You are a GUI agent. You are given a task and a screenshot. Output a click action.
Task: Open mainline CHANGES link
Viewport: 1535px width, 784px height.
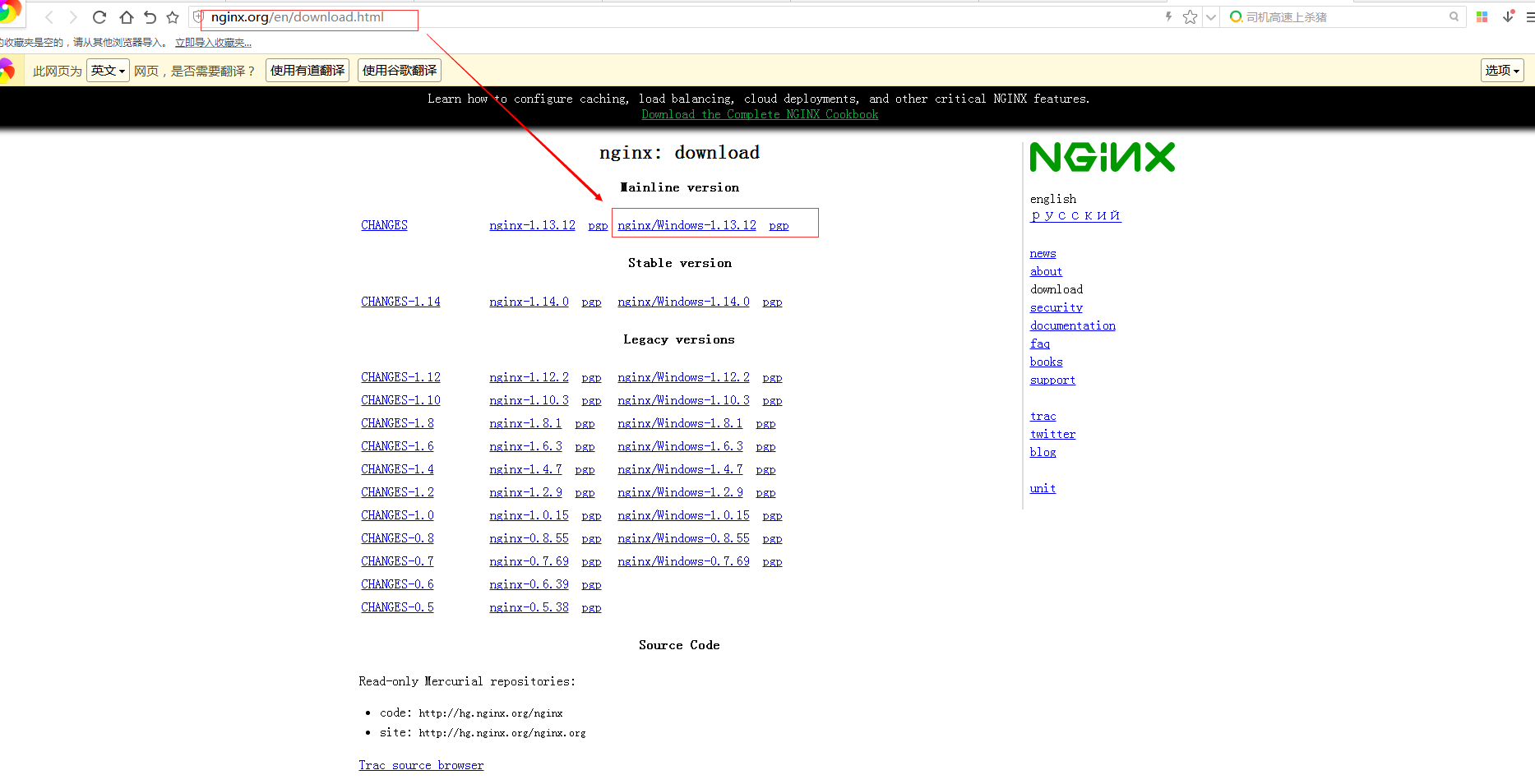click(384, 225)
